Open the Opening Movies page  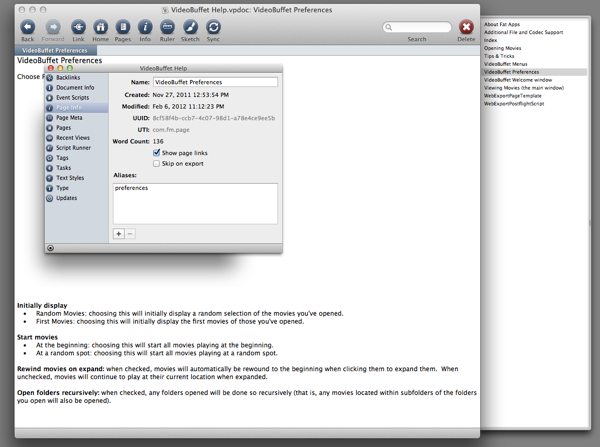[x=502, y=48]
